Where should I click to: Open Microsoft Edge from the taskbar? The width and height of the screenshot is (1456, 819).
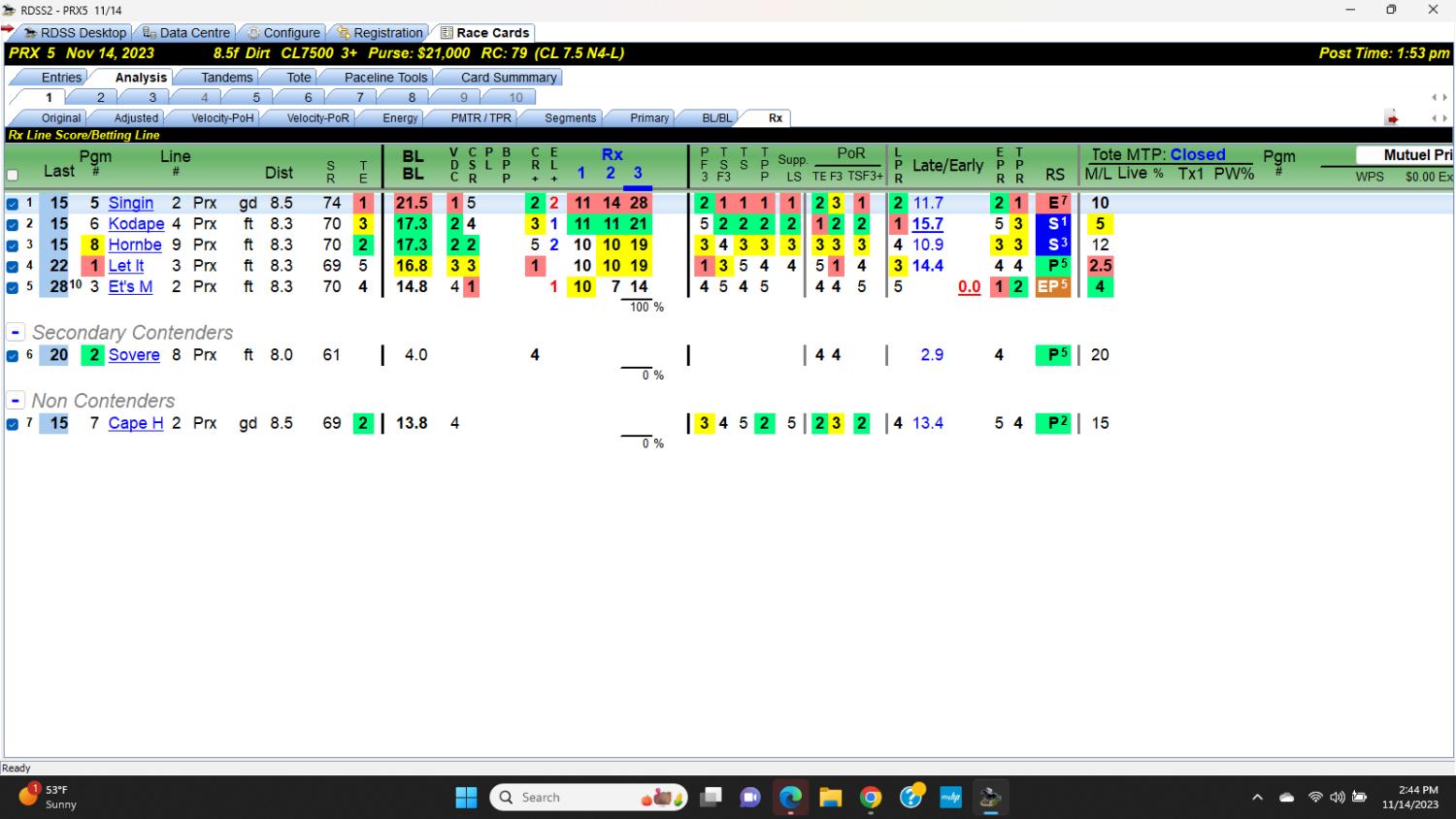click(x=790, y=798)
